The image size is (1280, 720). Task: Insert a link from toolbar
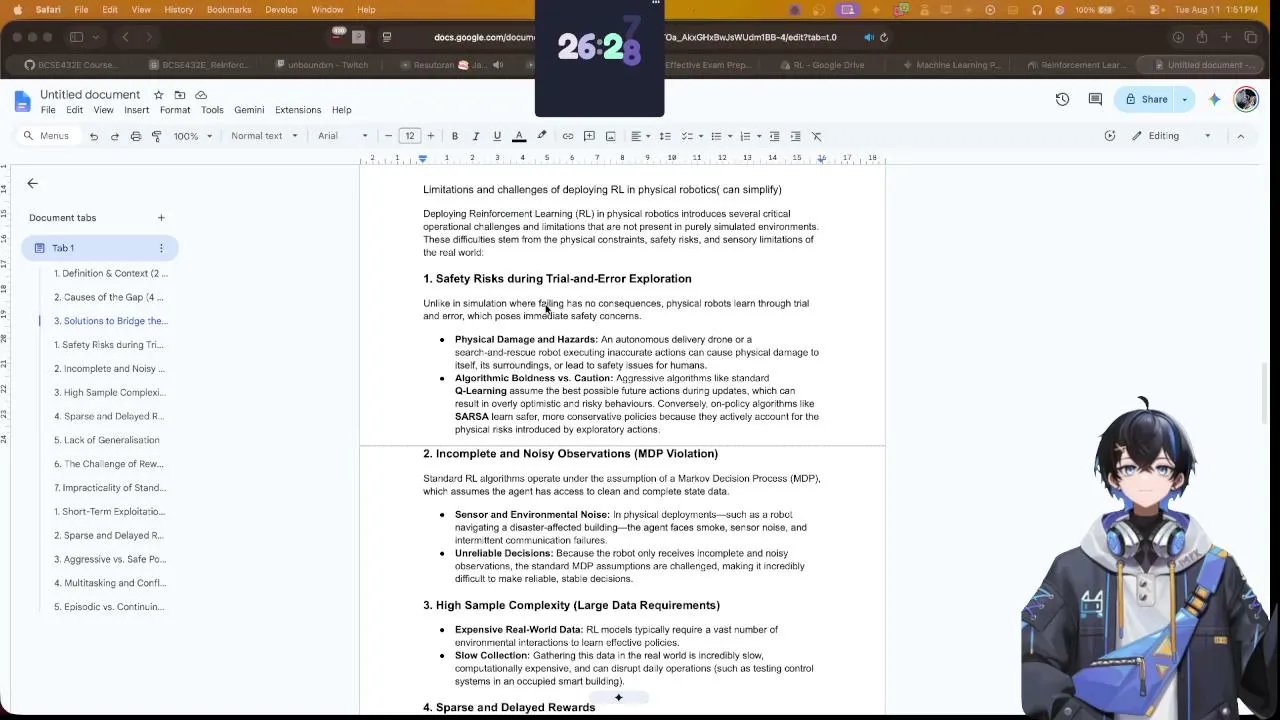(x=568, y=136)
